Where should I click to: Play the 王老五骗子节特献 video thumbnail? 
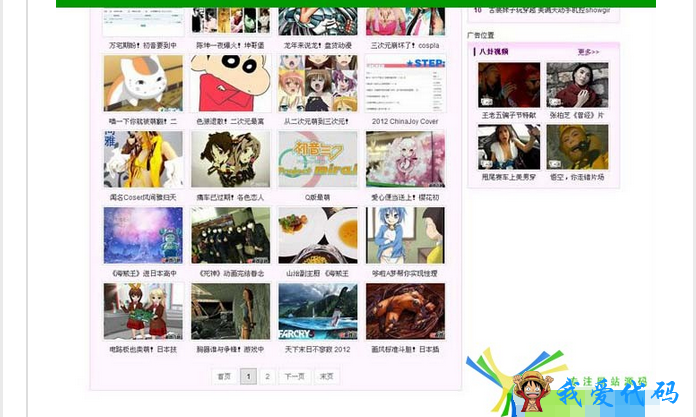click(509, 85)
